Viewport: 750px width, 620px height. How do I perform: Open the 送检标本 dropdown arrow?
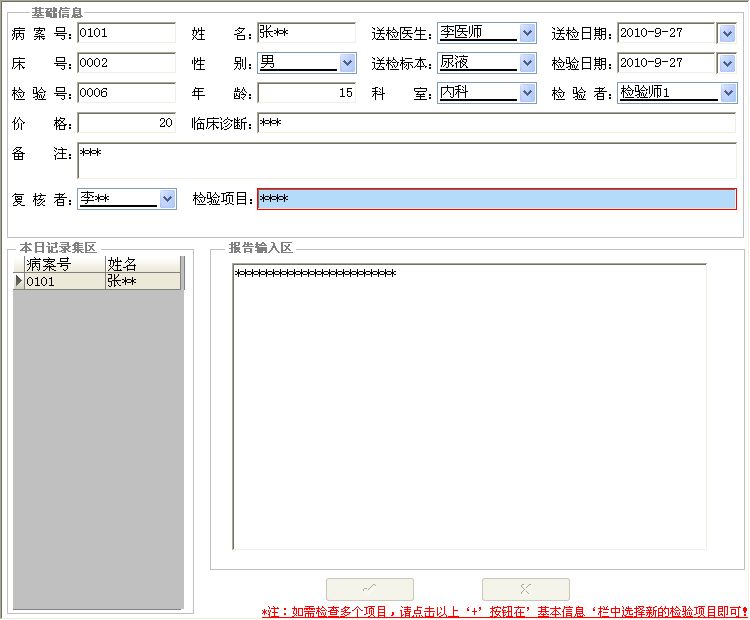(527, 63)
